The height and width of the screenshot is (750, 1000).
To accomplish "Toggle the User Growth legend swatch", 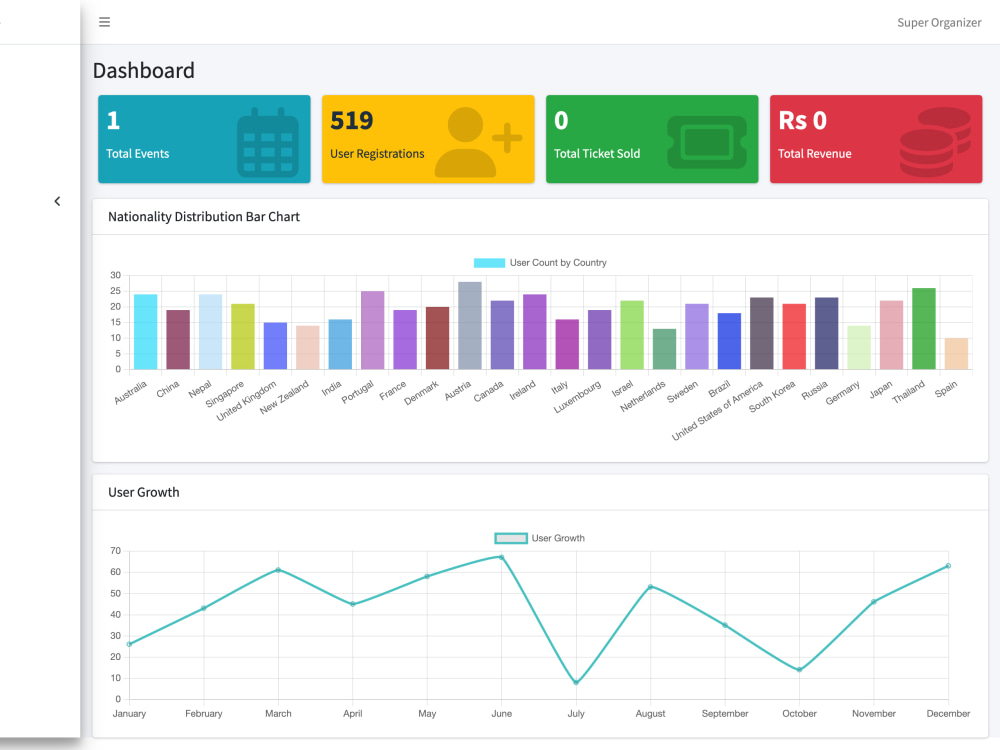I will (x=511, y=538).
